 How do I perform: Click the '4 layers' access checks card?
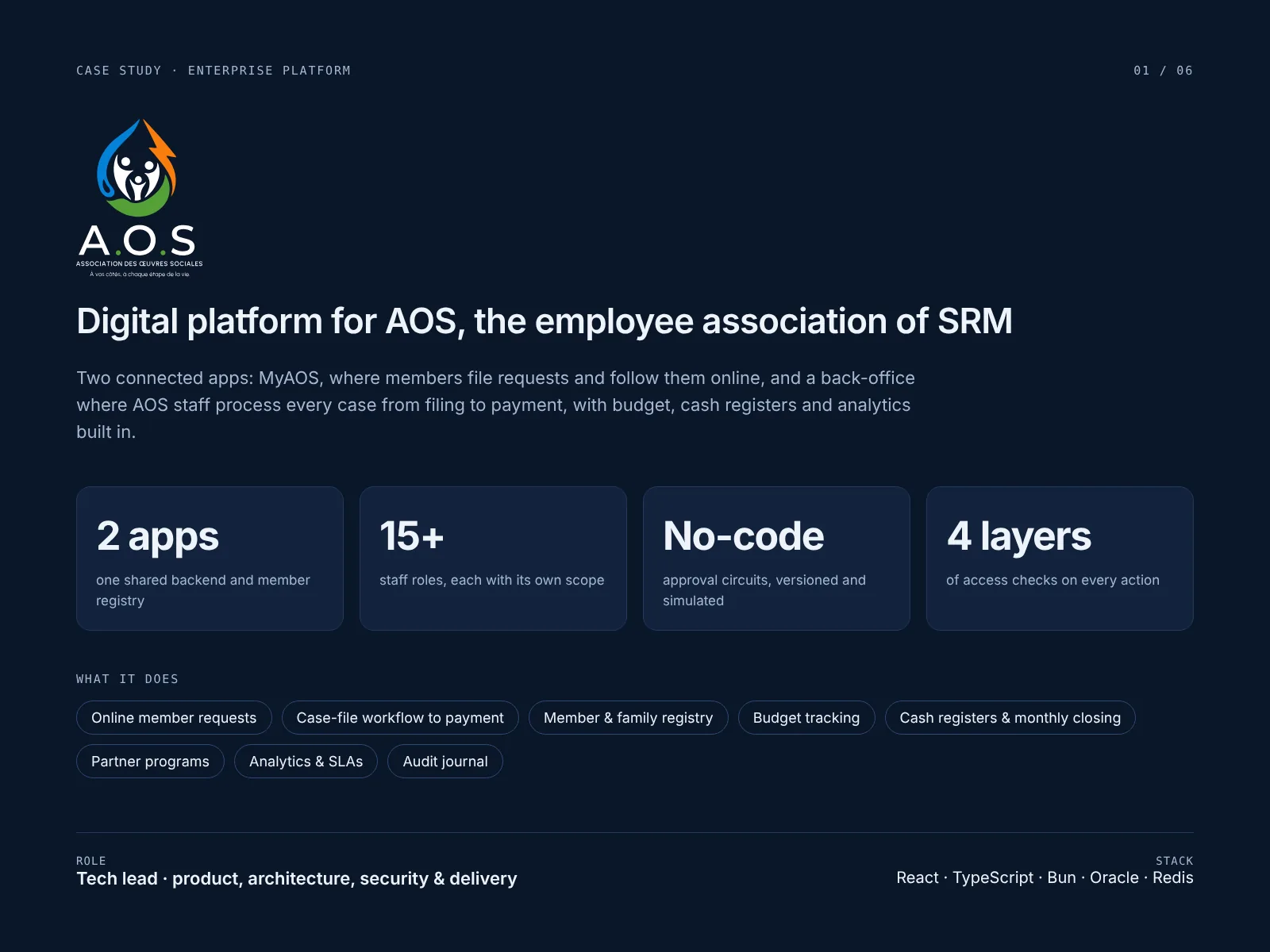click(1060, 559)
